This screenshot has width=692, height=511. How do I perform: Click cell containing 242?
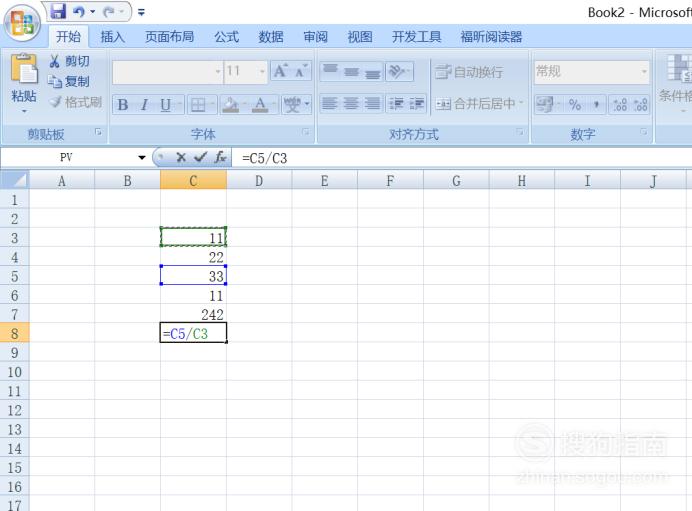coord(193,314)
